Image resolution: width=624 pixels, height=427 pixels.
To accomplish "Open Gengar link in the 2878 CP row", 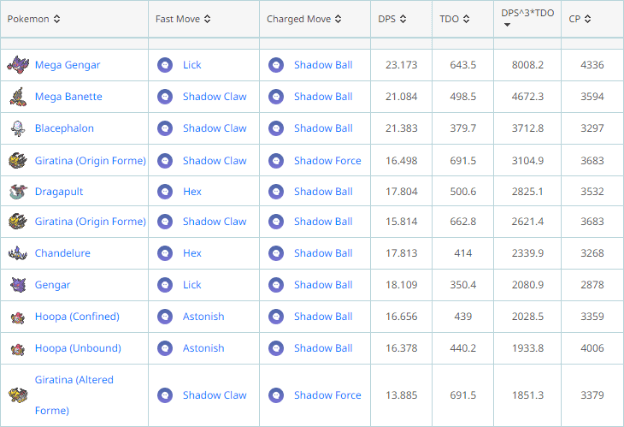I will click(x=52, y=285).
